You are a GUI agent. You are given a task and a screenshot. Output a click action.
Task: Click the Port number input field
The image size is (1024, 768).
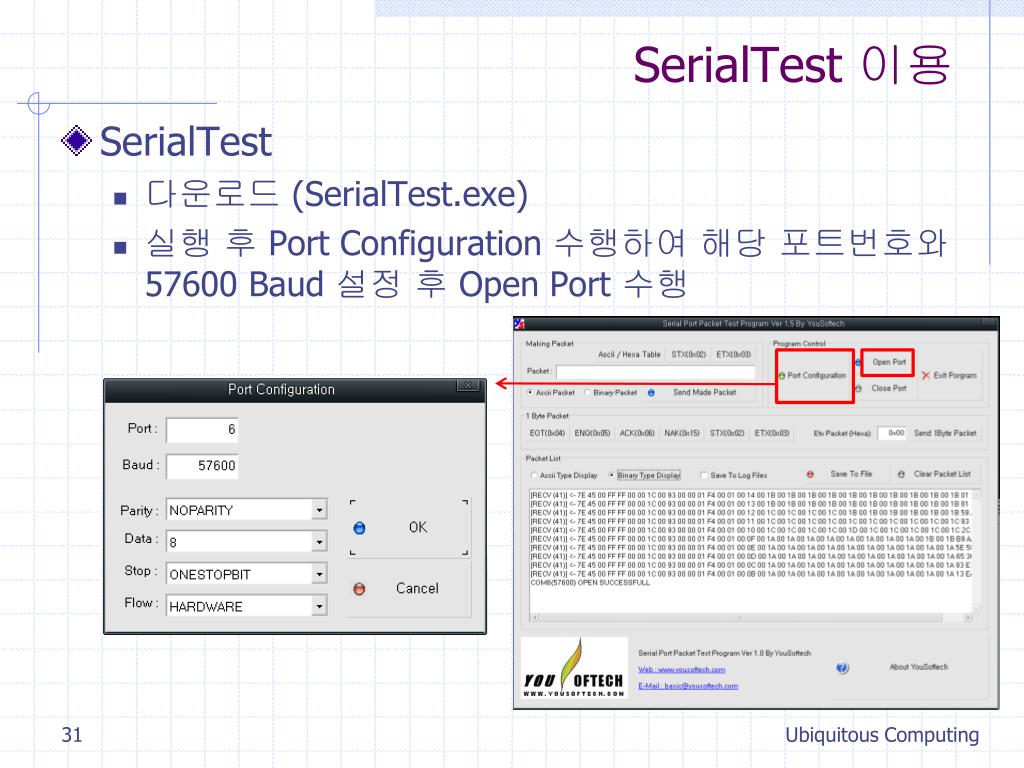pyautogui.click(x=202, y=429)
